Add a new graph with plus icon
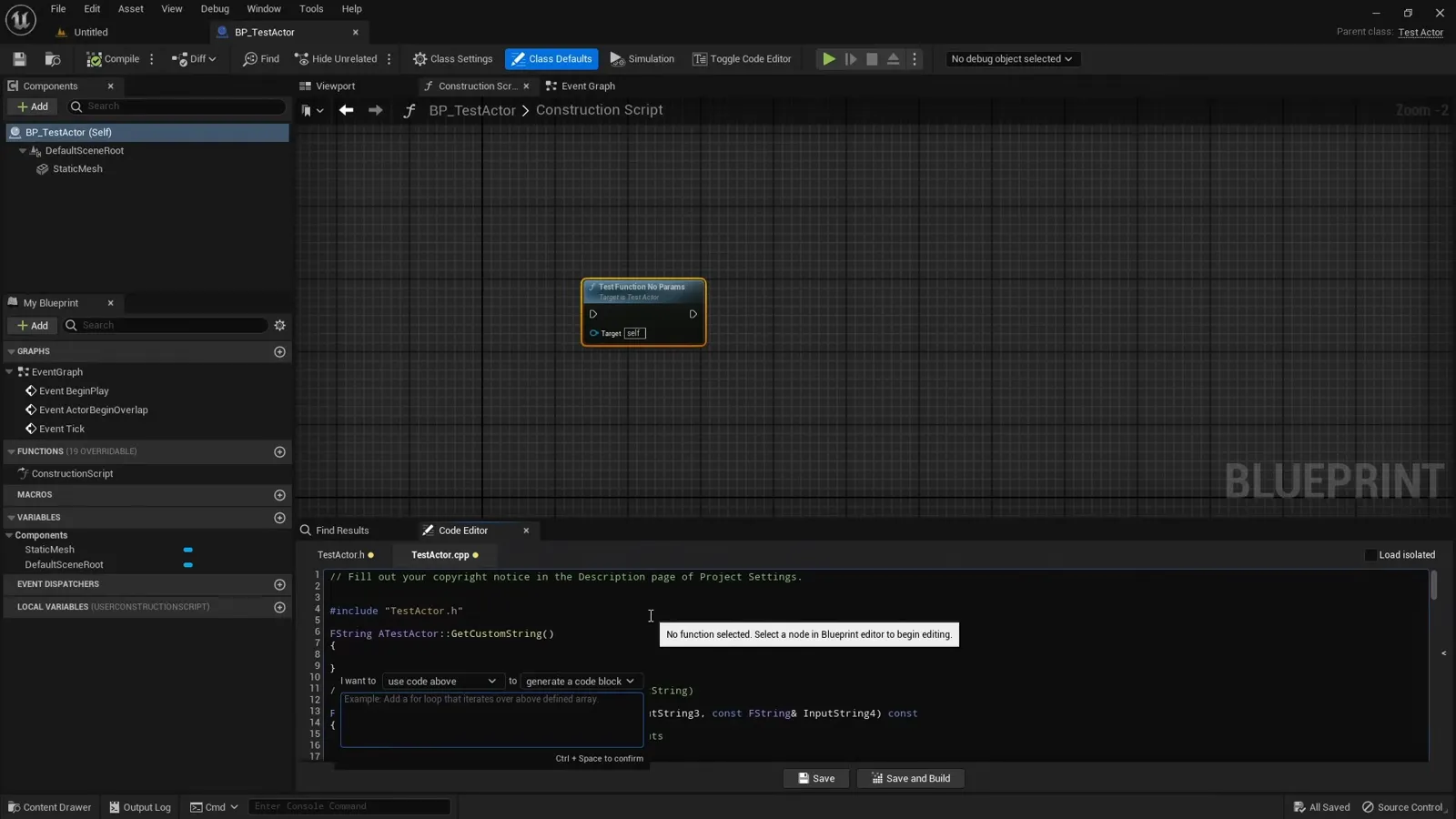The width and height of the screenshot is (1456, 819). [279, 352]
